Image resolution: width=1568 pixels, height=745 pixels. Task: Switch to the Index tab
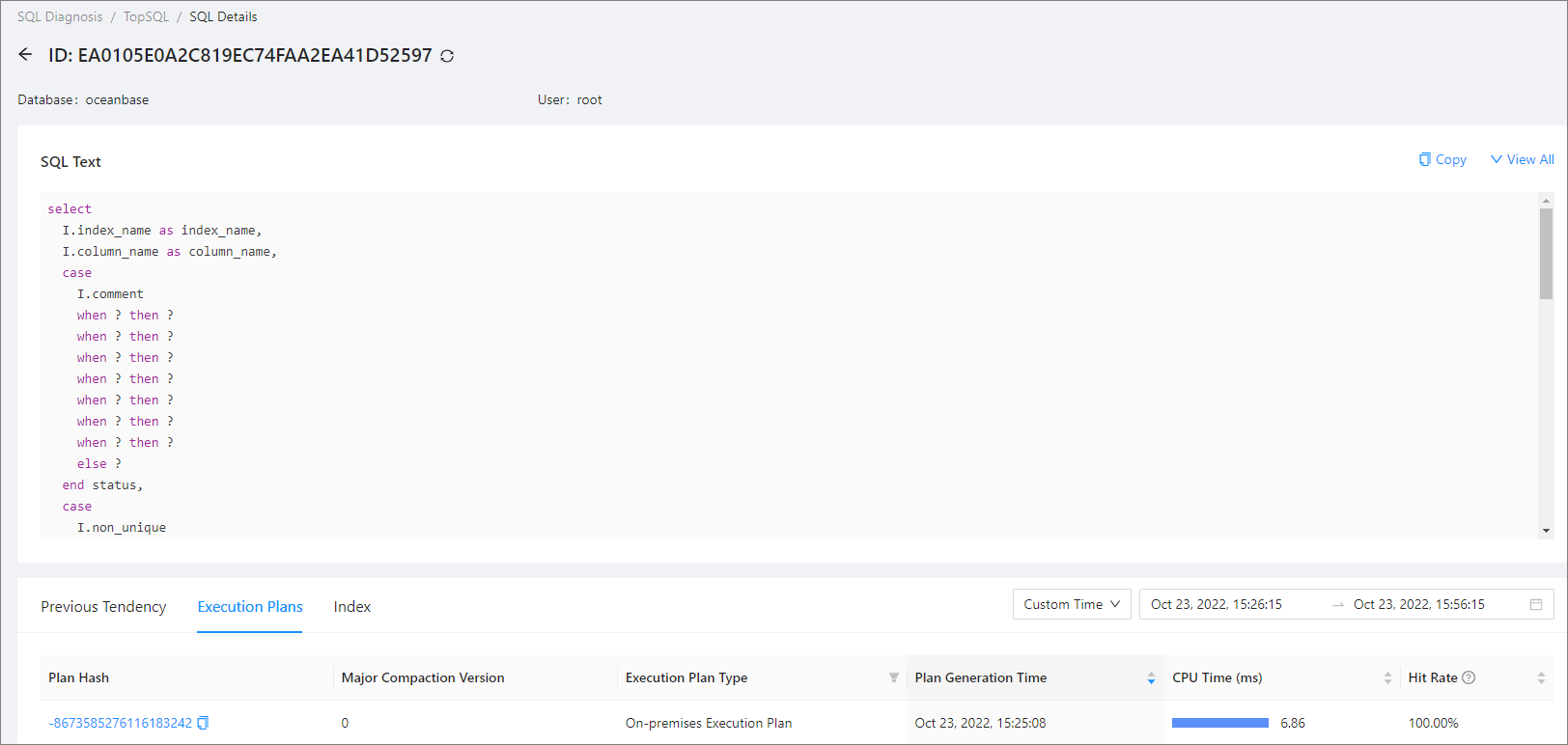pos(351,606)
